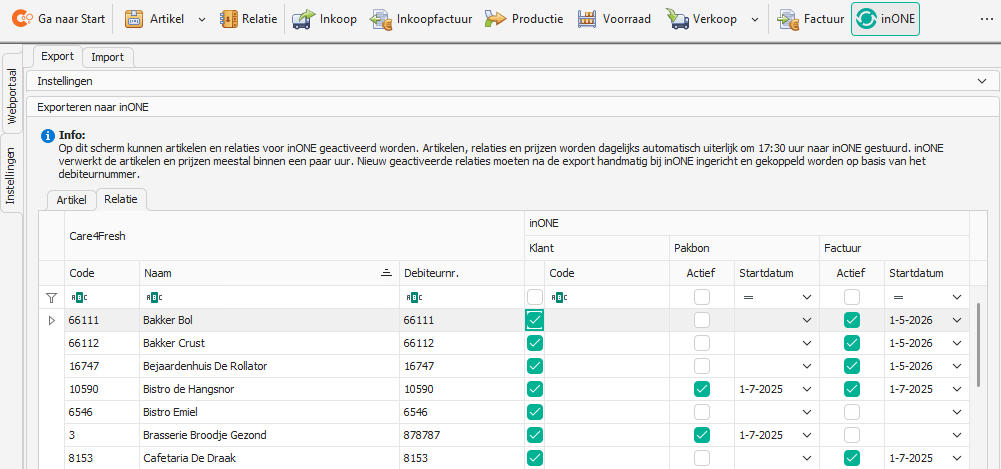This screenshot has width=1001, height=469.
Task: Click the Naam filter ABC icon
Action: [x=155, y=297]
